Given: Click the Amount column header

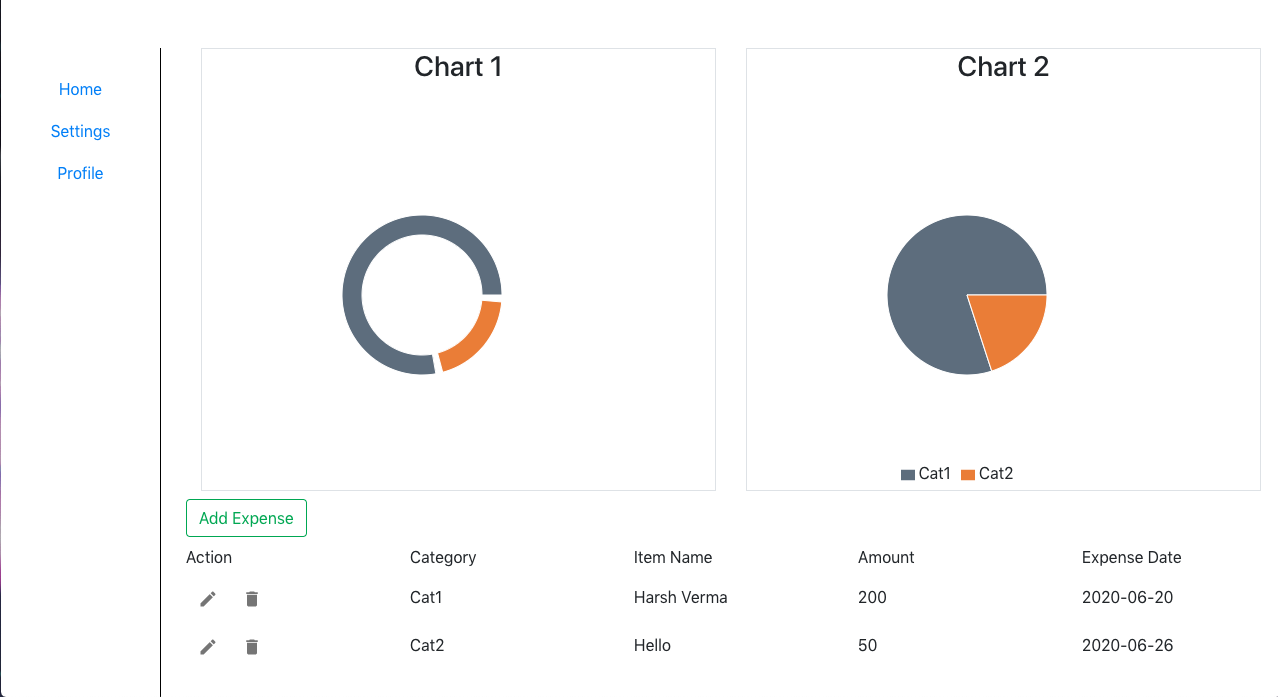Looking at the screenshot, I should [886, 558].
